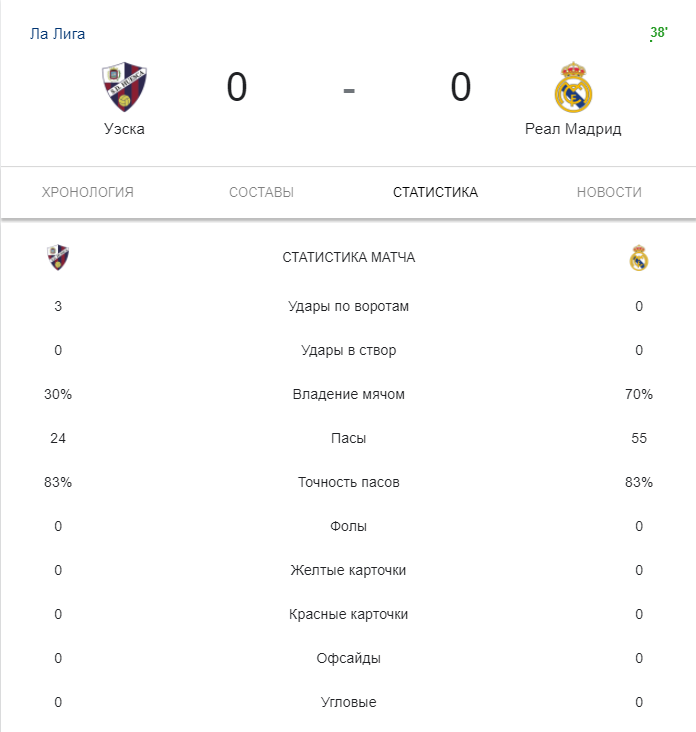Click small Real Madrid crest in statistics header
This screenshot has height=732, width=696.
pyautogui.click(x=639, y=258)
